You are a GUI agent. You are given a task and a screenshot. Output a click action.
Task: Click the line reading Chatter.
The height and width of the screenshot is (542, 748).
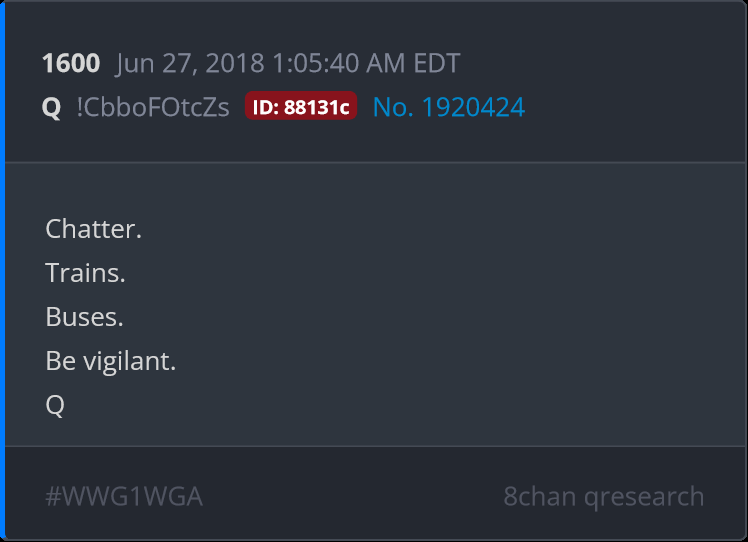[94, 229]
